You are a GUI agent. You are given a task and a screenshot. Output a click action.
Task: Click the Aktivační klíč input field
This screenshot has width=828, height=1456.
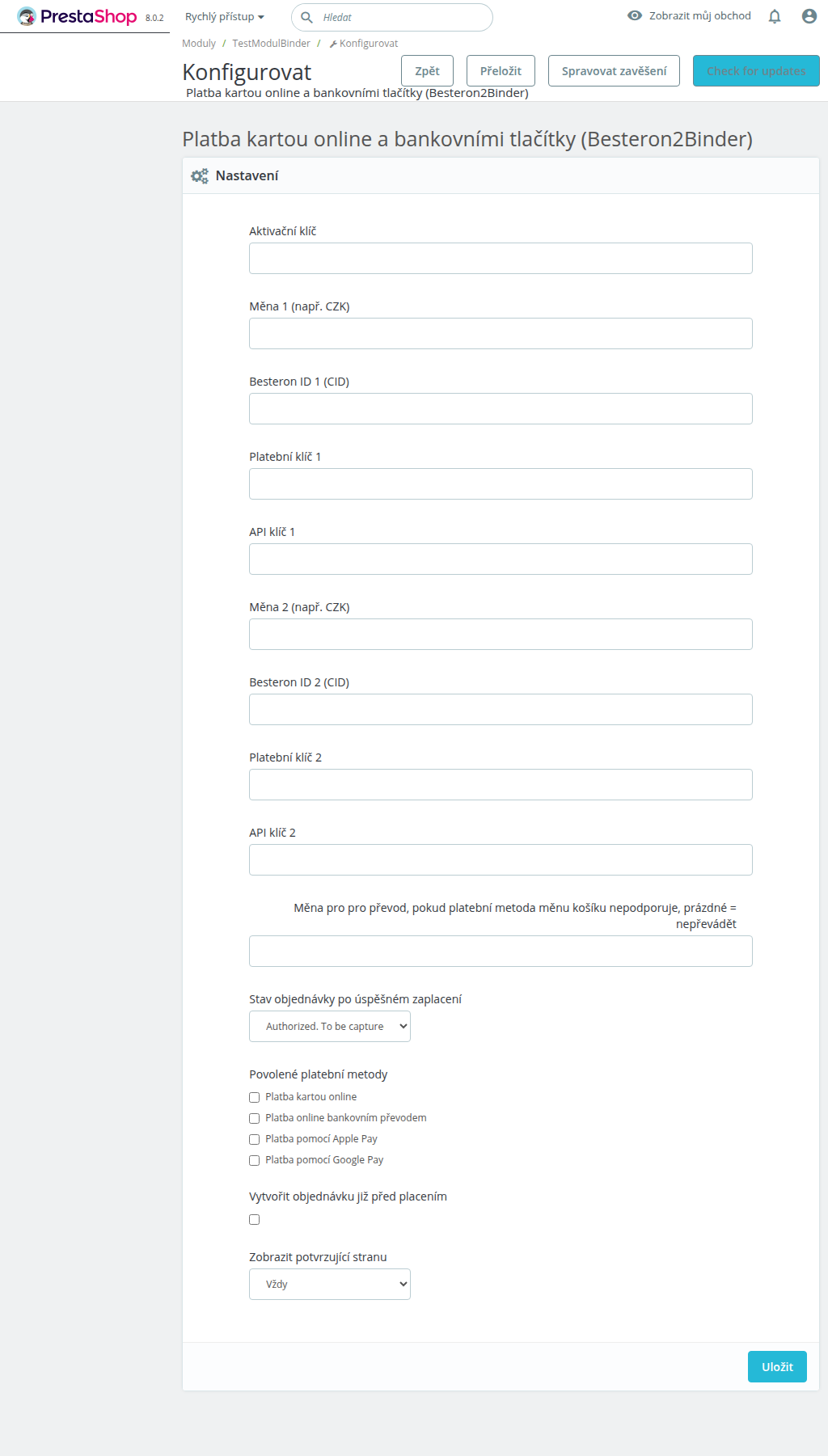point(501,259)
